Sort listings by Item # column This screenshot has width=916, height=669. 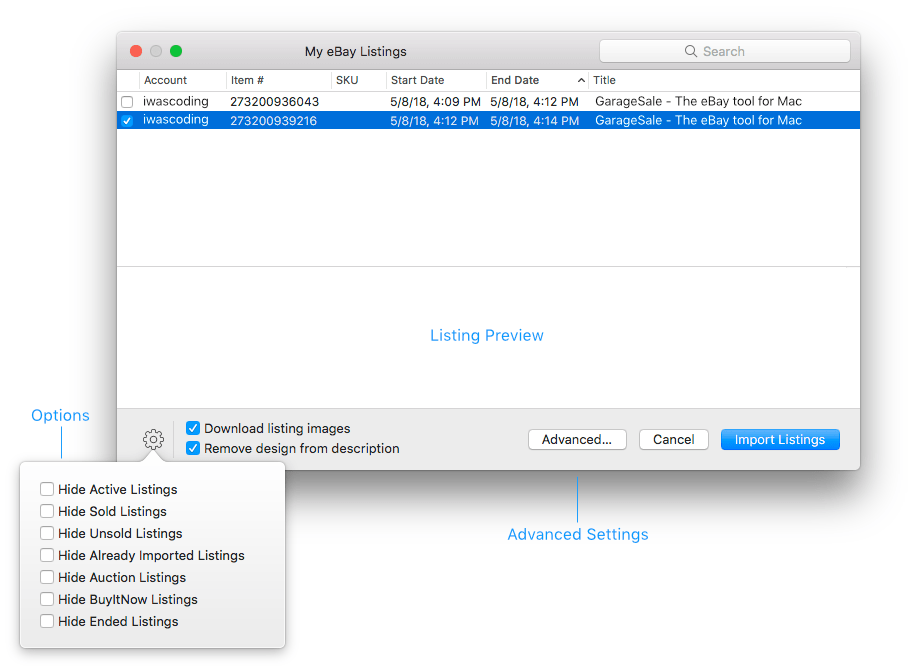(248, 80)
